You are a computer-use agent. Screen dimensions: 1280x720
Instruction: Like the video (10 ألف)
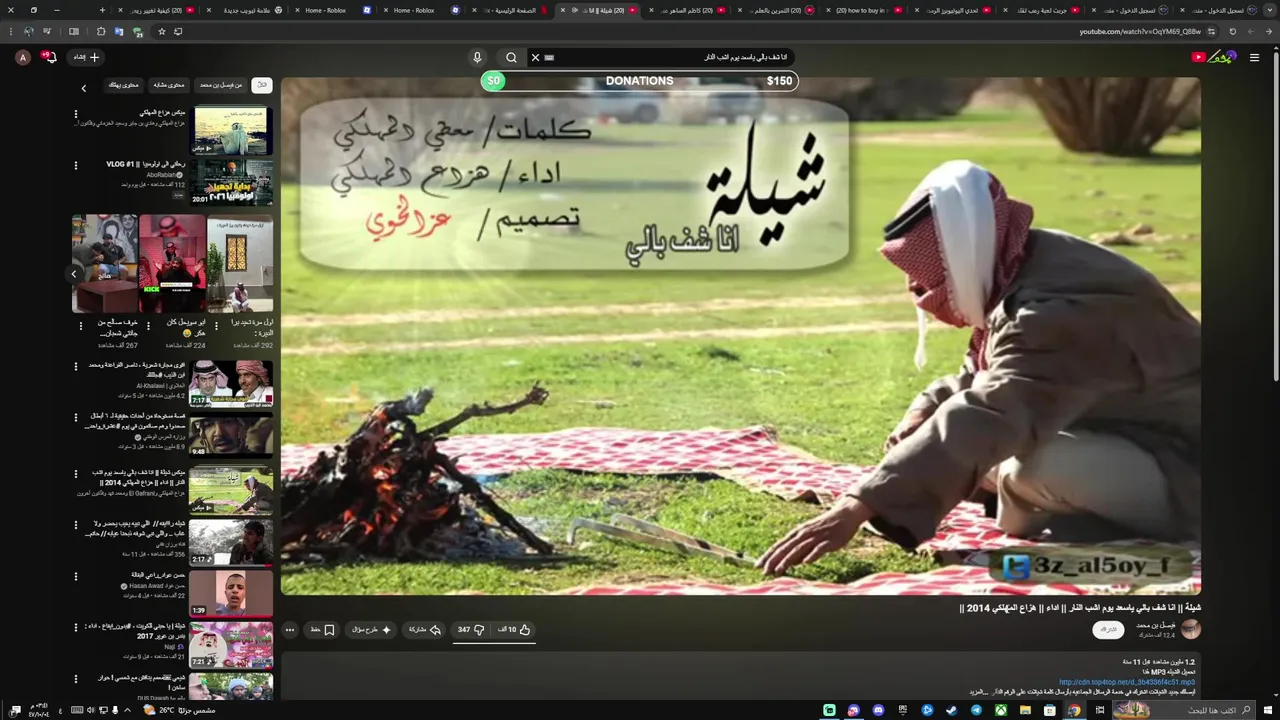pyautogui.click(x=514, y=630)
